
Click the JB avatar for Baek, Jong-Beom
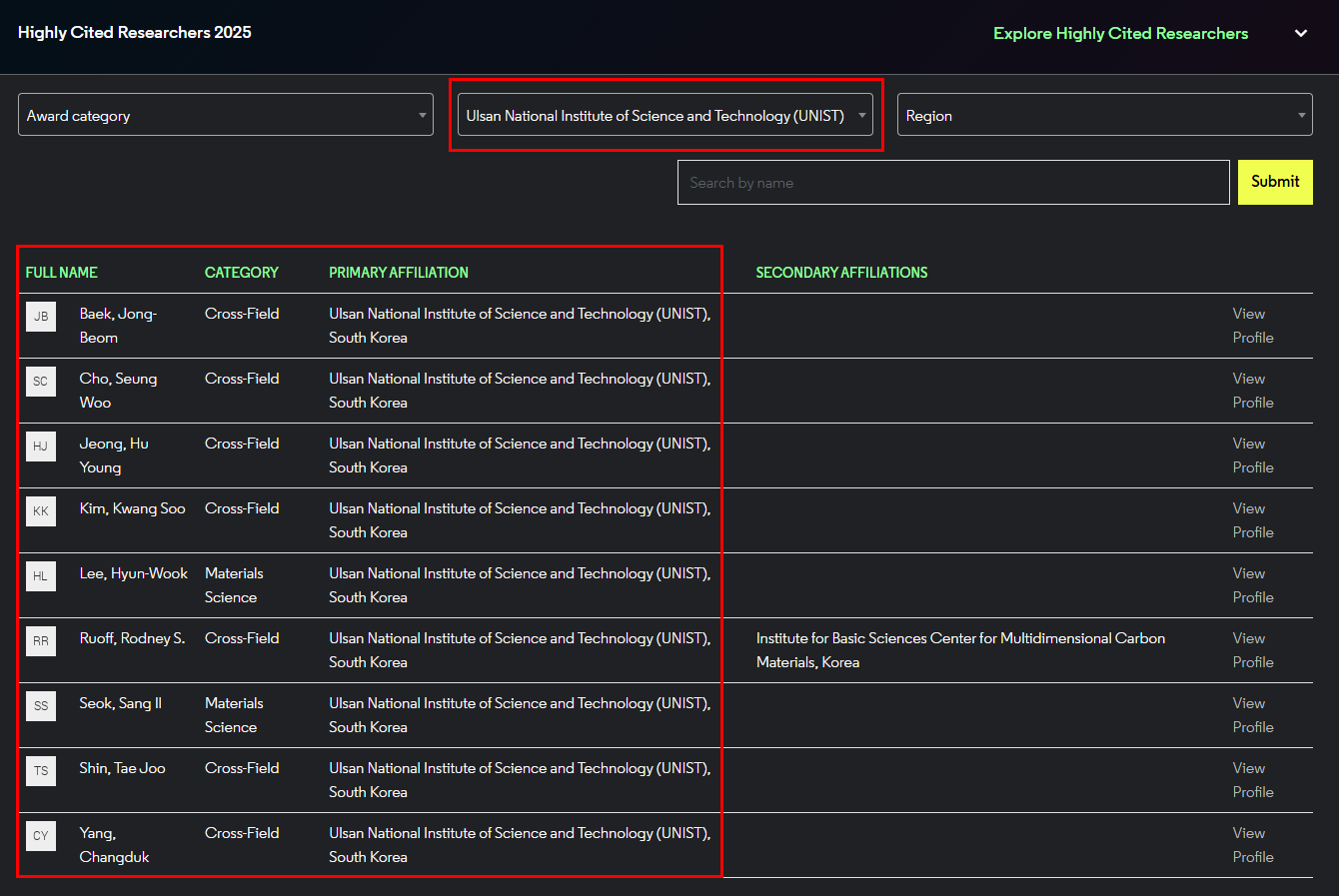click(41, 317)
